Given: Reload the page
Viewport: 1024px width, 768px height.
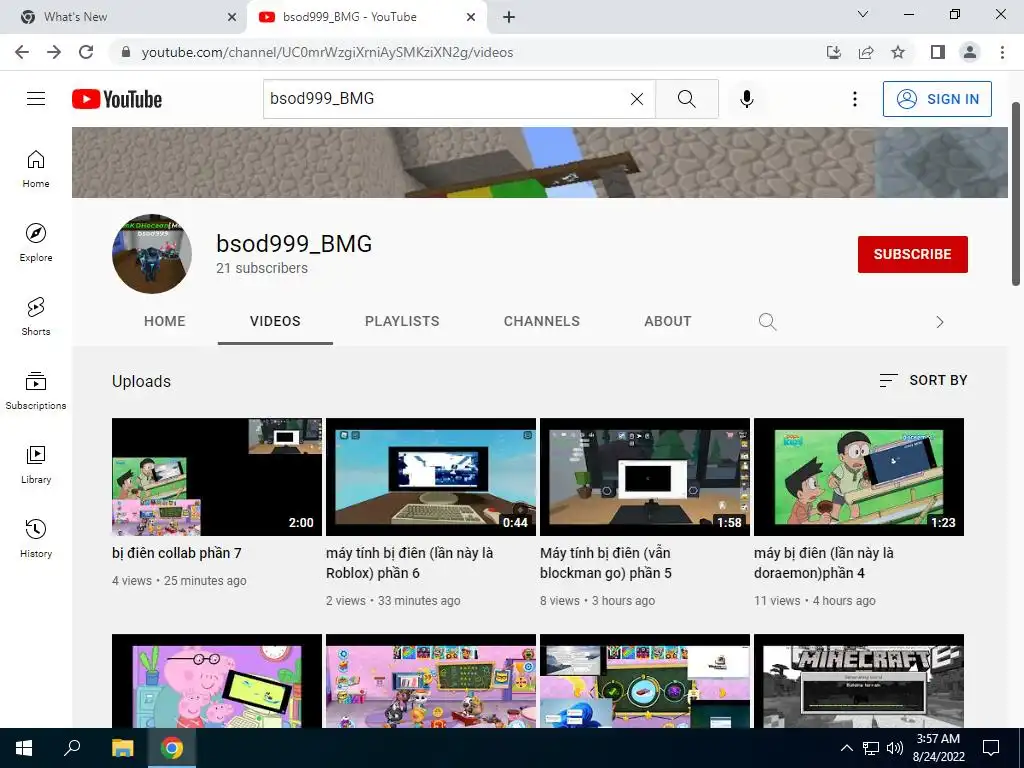Looking at the screenshot, I should tap(86, 52).
